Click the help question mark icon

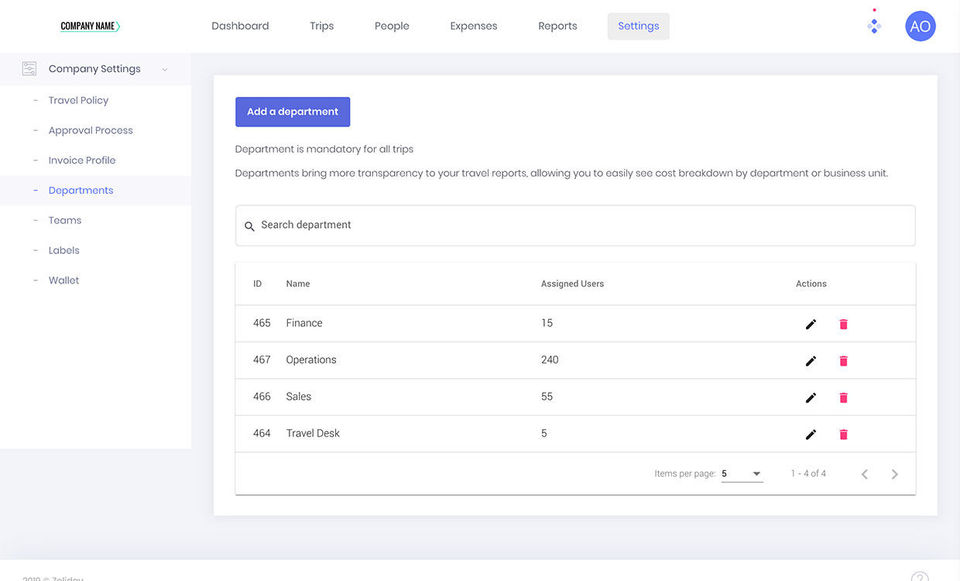[x=920, y=577]
